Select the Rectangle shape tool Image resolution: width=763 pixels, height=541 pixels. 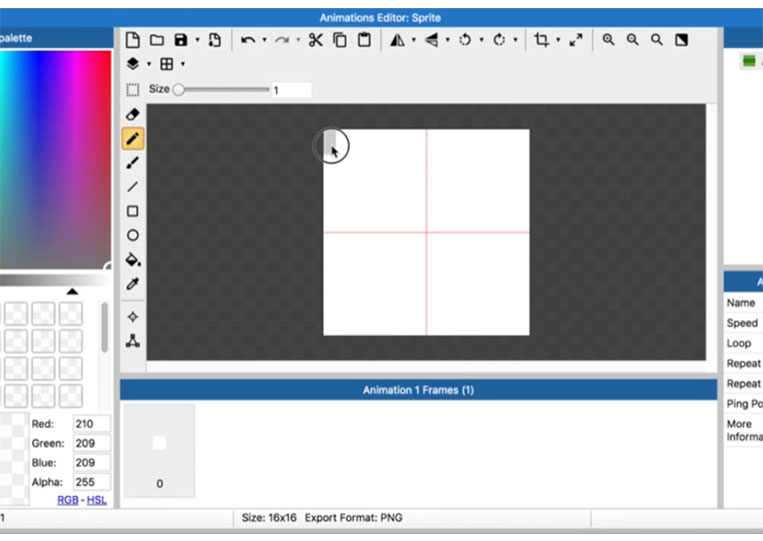(x=132, y=211)
